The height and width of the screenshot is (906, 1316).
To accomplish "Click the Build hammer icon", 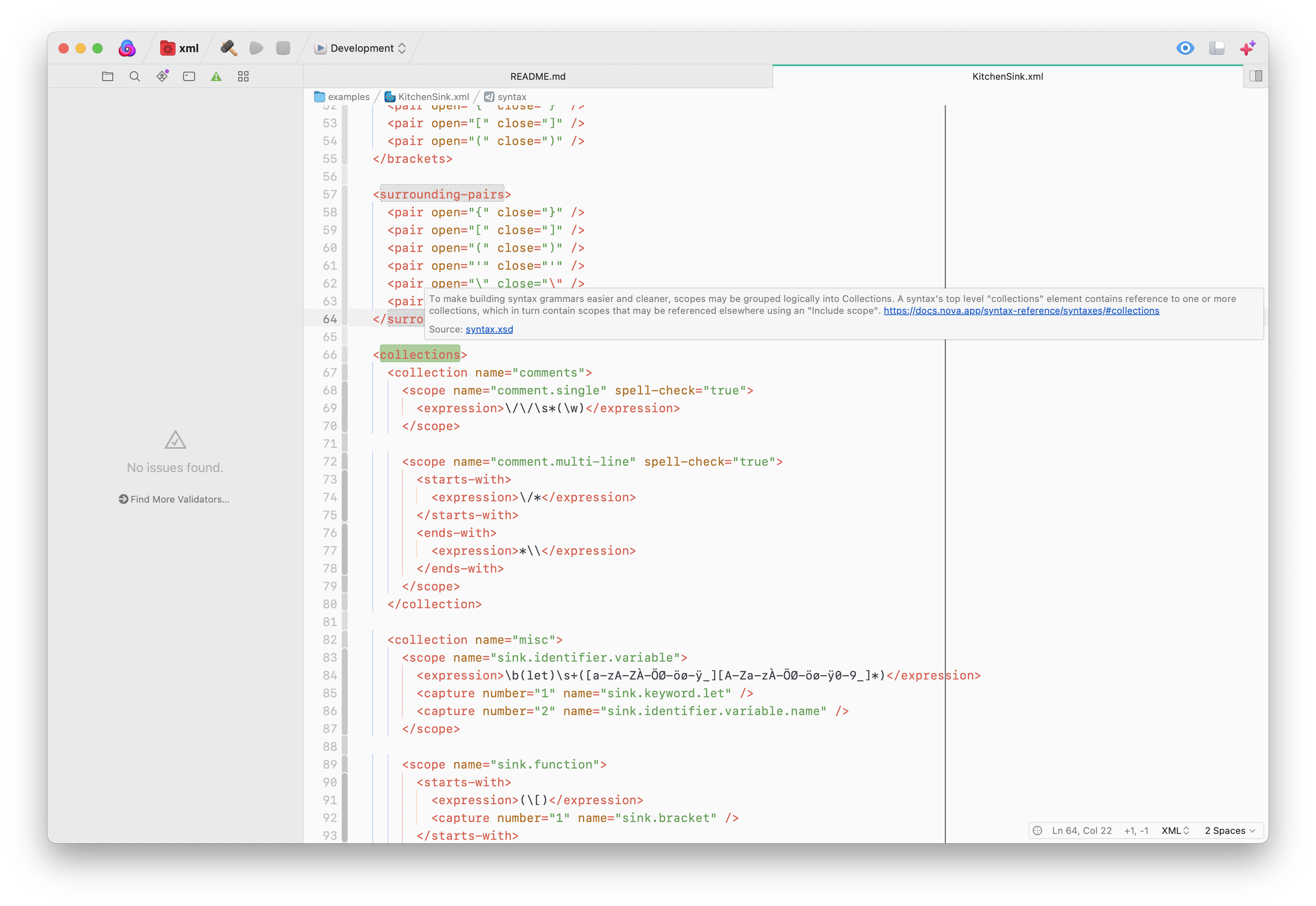I will point(229,48).
